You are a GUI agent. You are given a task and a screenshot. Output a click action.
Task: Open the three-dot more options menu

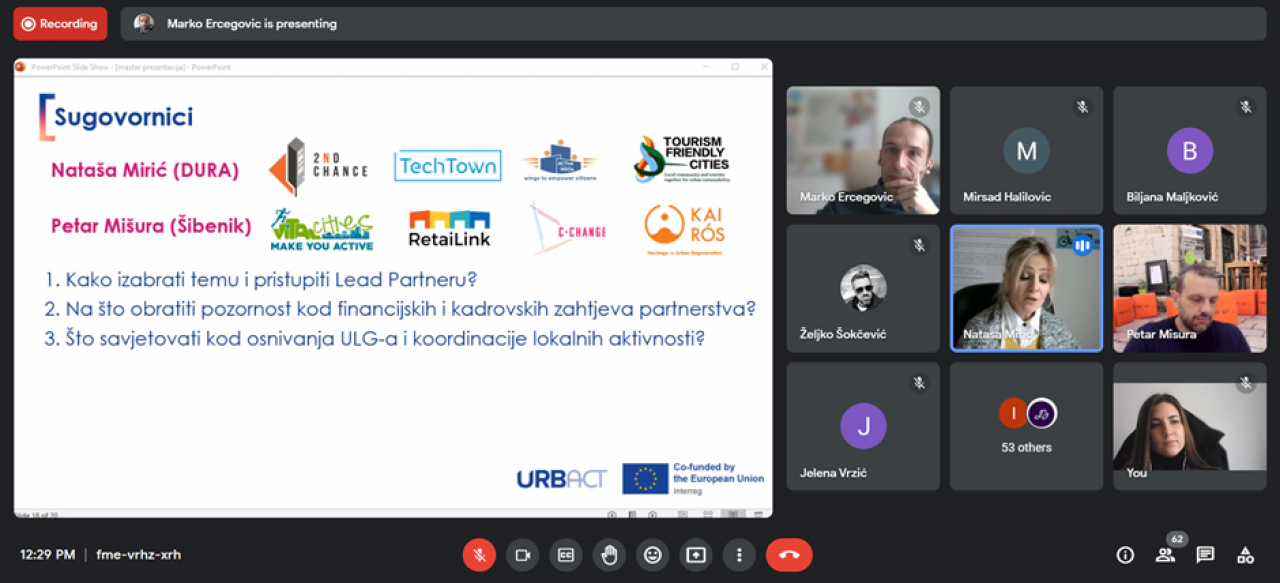click(x=739, y=555)
